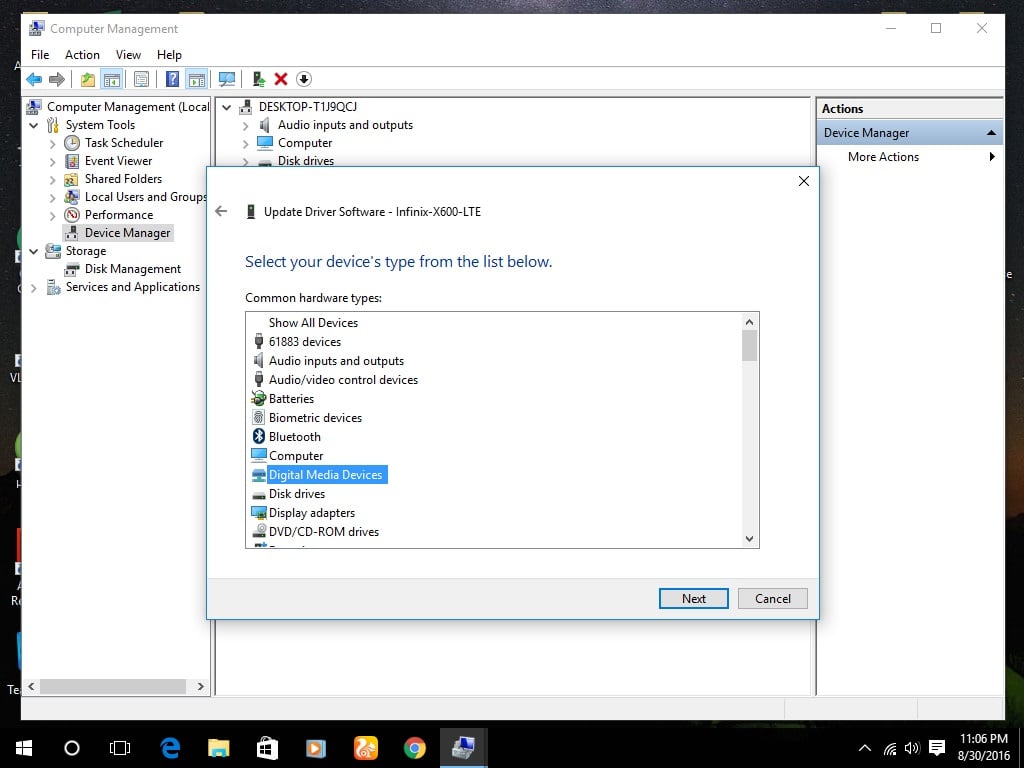The height and width of the screenshot is (768, 1024).
Task: Select the Computer Management (Local) root node
Action: tap(128, 107)
